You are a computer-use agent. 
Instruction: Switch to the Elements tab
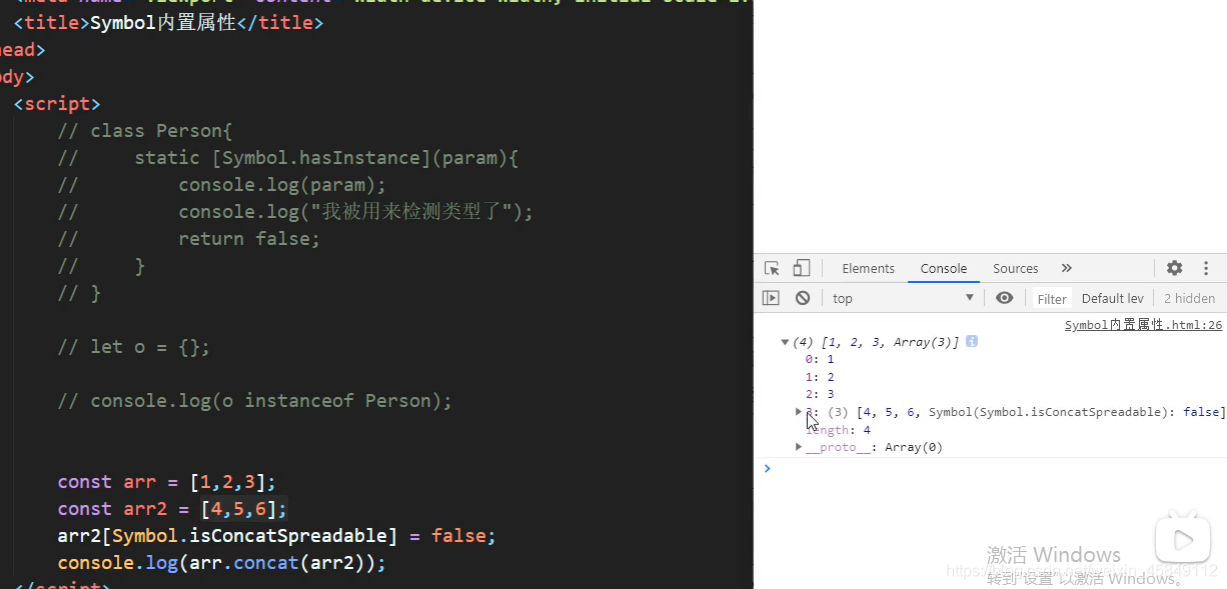[x=868, y=268]
